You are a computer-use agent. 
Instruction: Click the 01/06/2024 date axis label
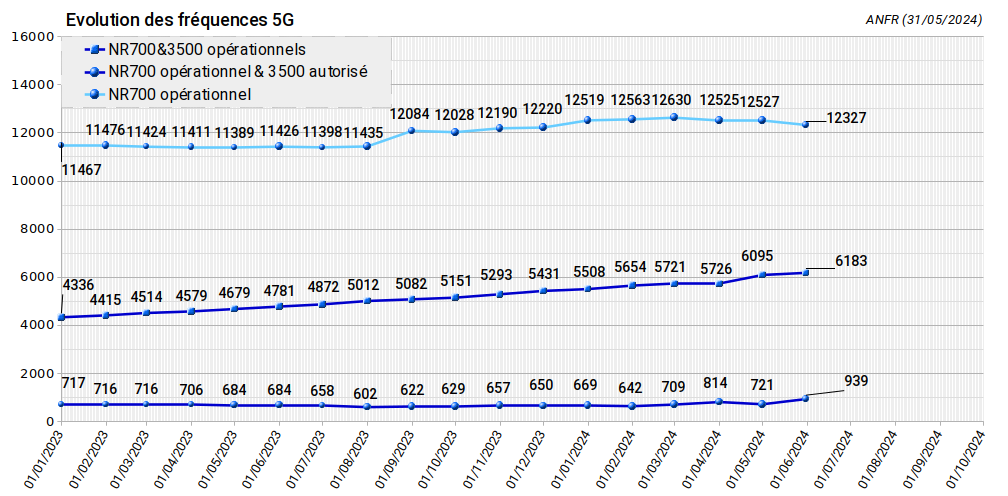pos(787,456)
